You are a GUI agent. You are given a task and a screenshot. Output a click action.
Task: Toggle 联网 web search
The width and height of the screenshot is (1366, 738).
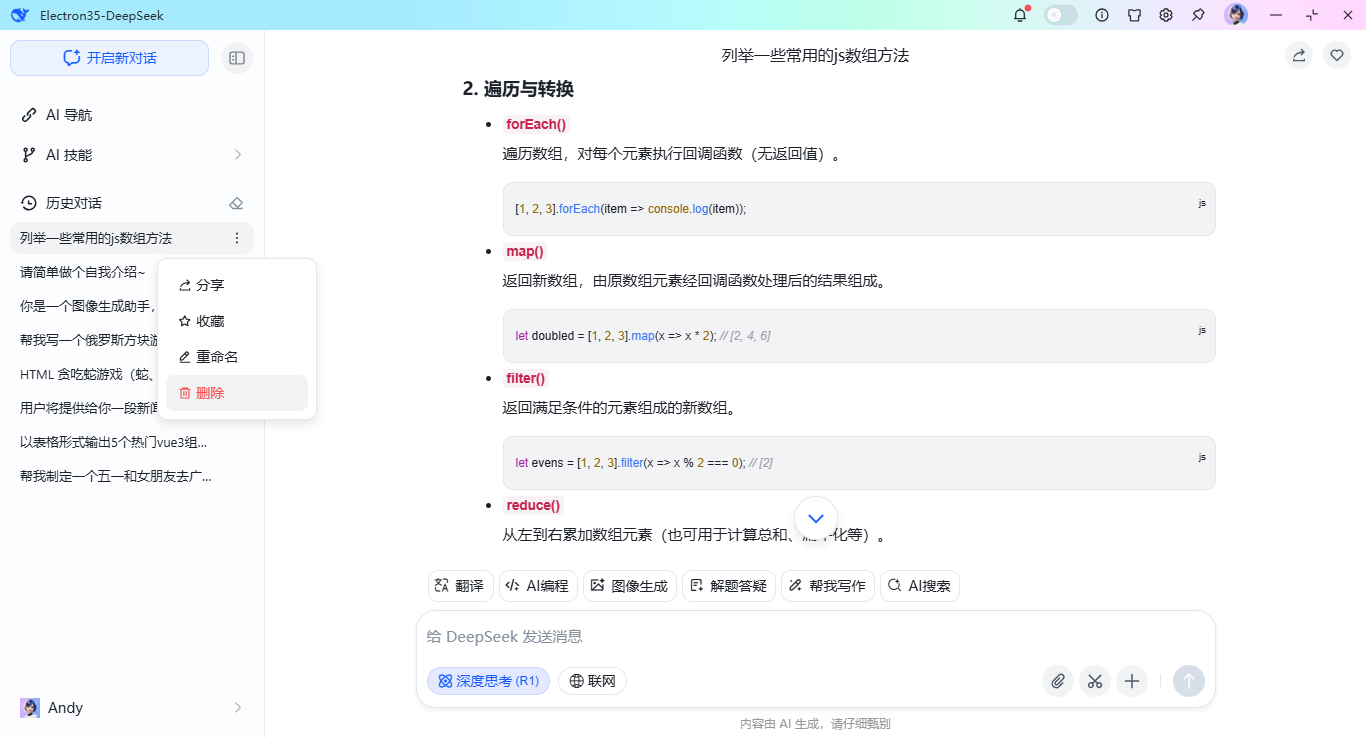592,681
